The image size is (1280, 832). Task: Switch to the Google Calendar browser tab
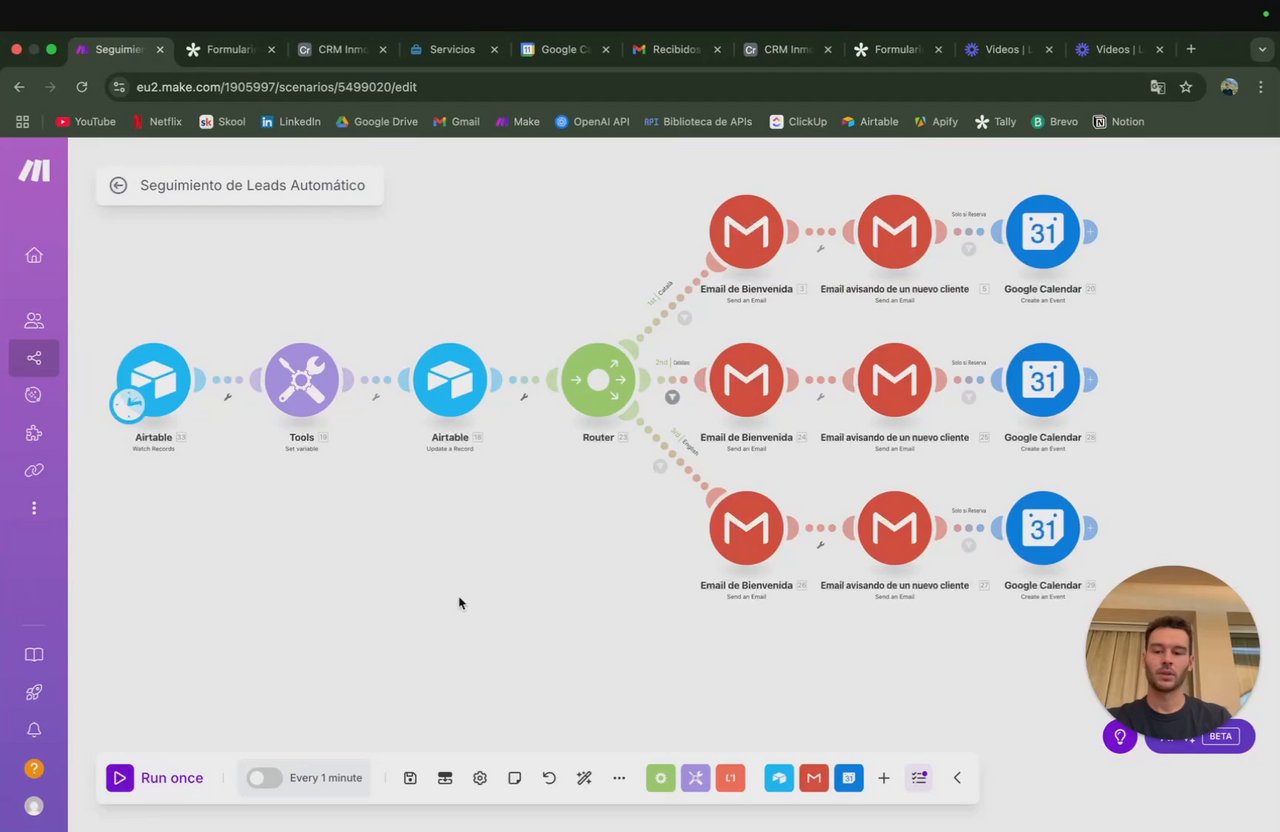click(564, 49)
